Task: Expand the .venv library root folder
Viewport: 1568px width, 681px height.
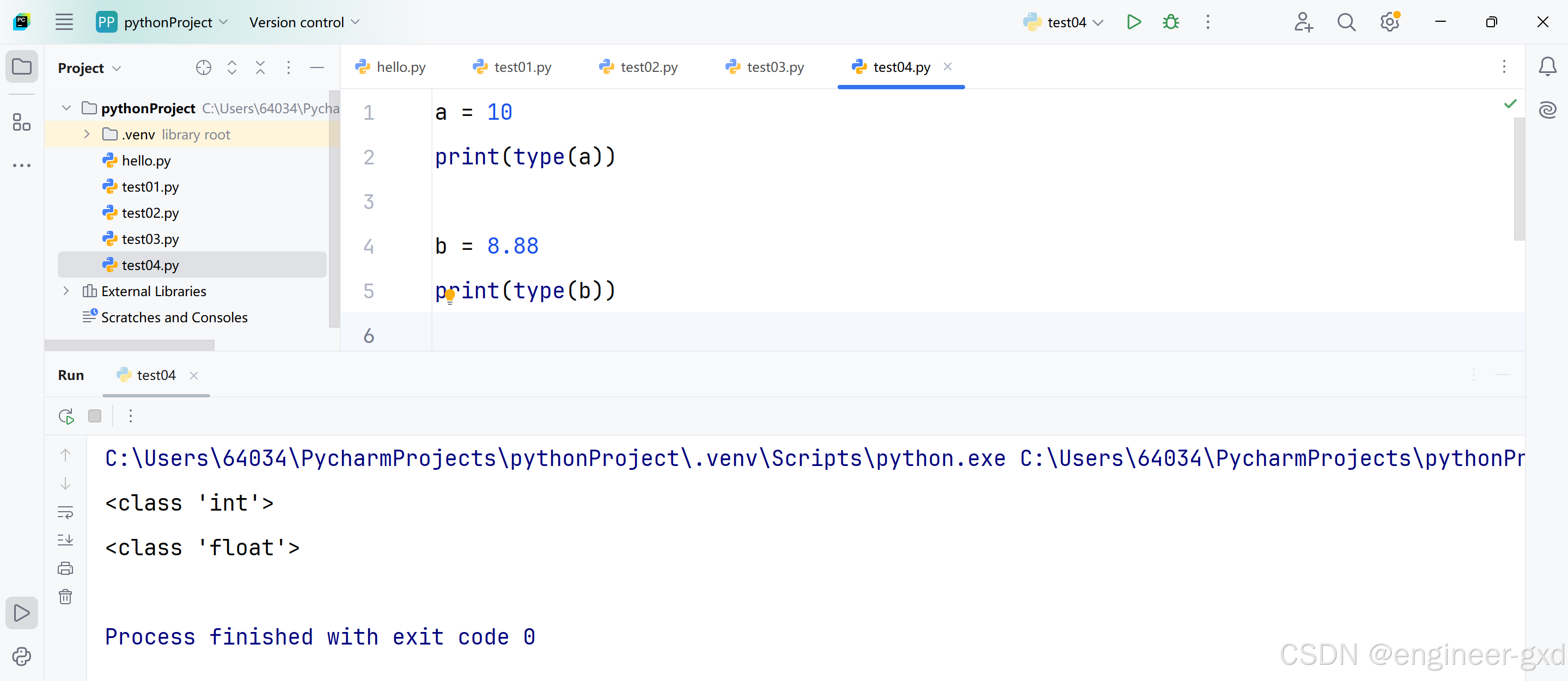Action: tap(87, 134)
